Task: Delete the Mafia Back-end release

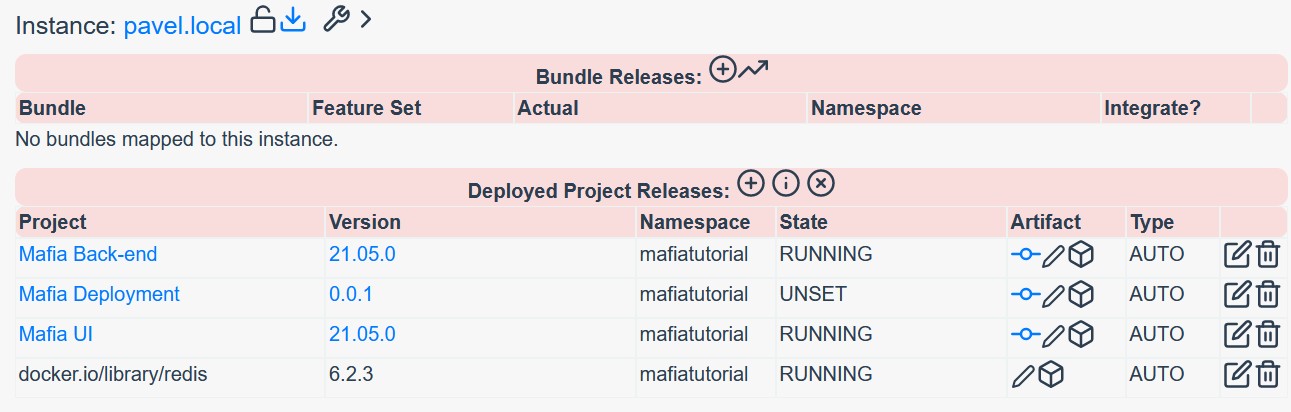Action: 1268,255
